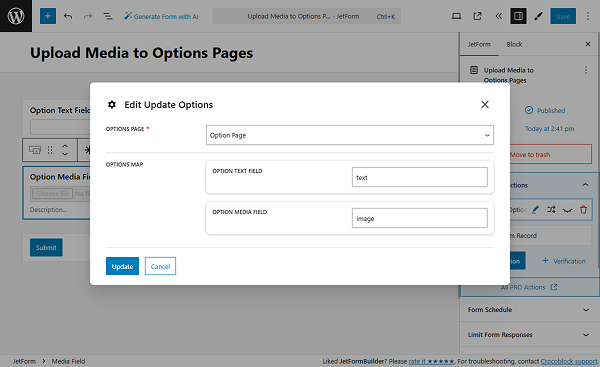Click the WordPress logo icon
This screenshot has width=600, height=367.
(x=16, y=16)
